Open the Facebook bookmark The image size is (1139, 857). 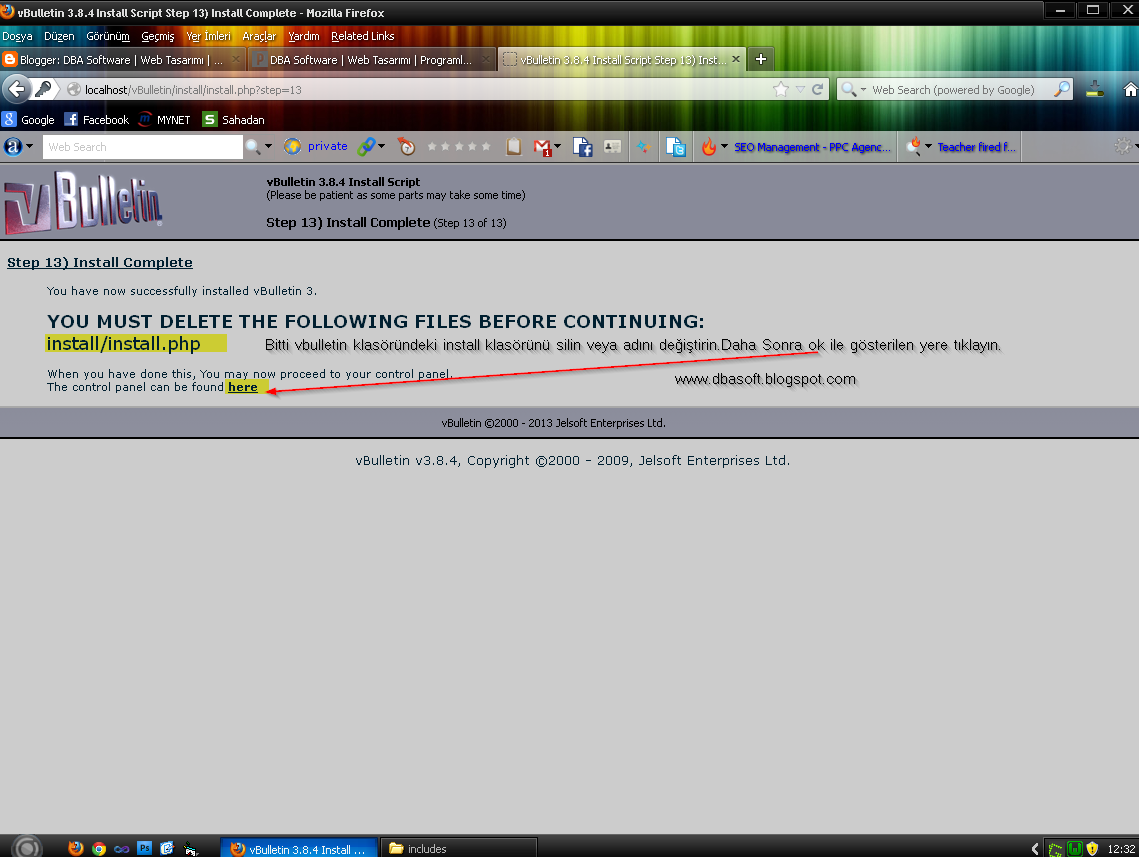point(97,120)
